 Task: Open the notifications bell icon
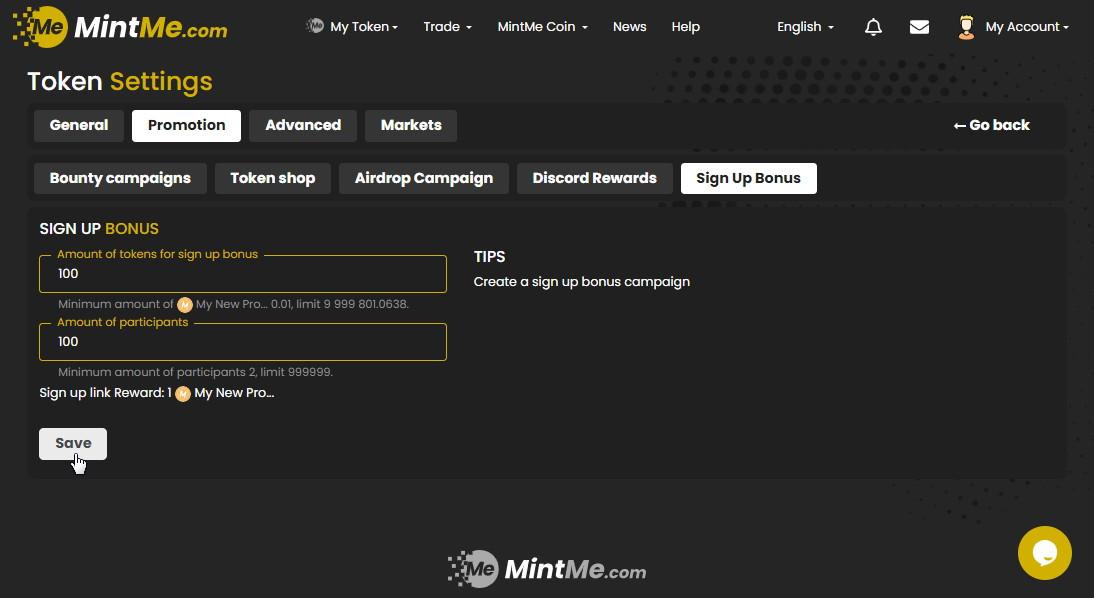[x=873, y=27]
